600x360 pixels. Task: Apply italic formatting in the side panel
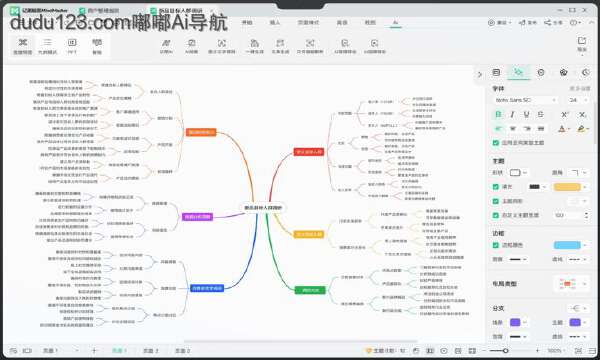tap(512, 114)
